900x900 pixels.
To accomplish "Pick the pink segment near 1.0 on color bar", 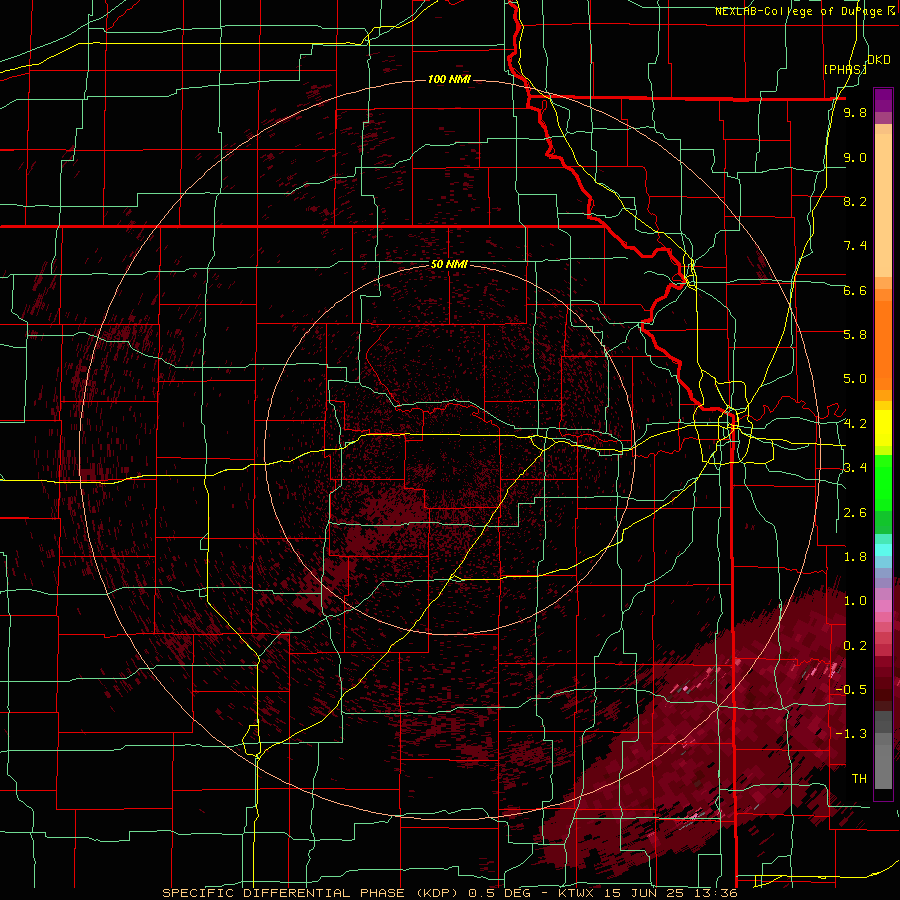I will [883, 606].
